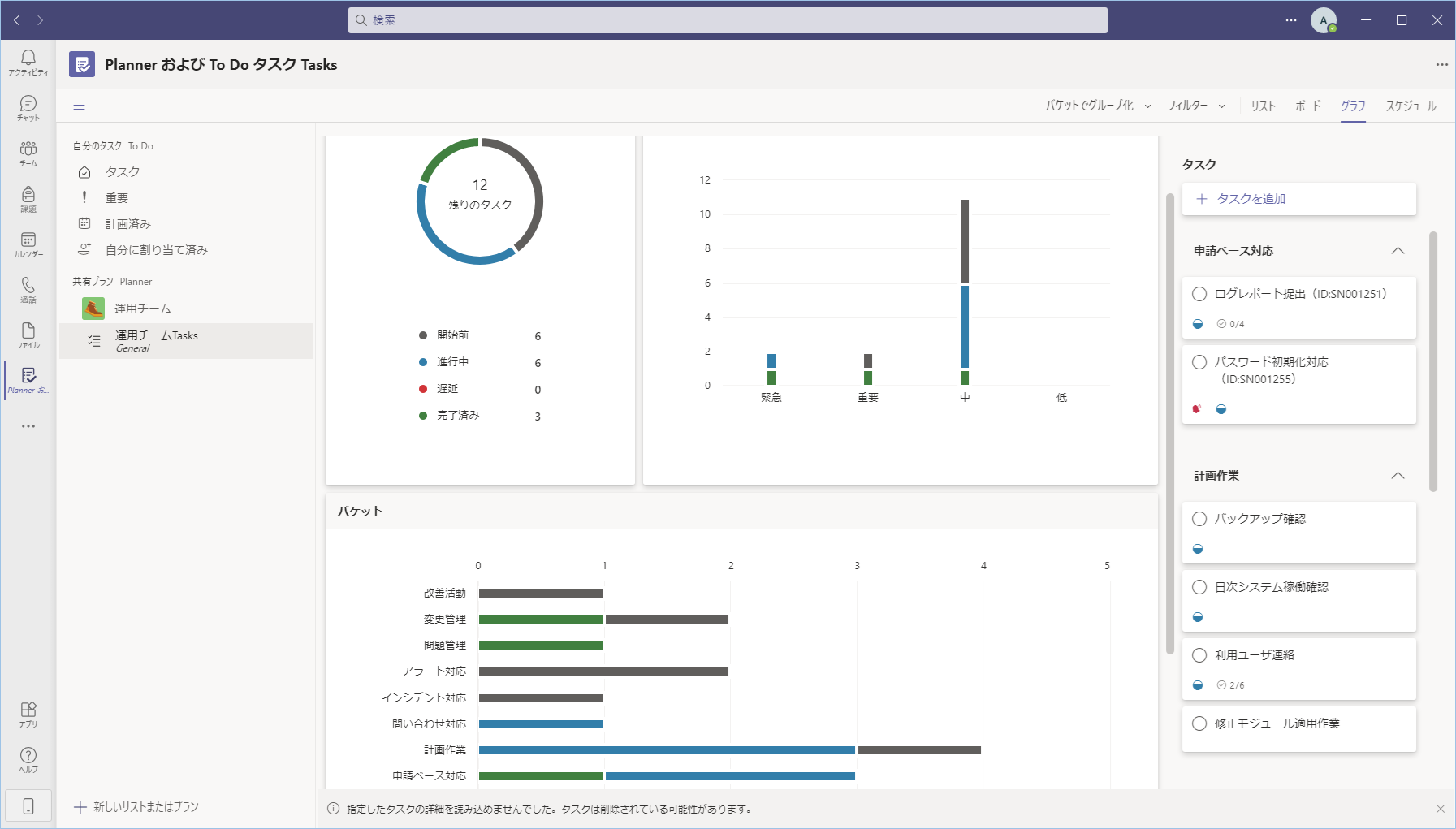Collapse the 申請ベース対応 bucket
Image resolution: width=1456 pixels, height=829 pixels.
(x=1398, y=251)
